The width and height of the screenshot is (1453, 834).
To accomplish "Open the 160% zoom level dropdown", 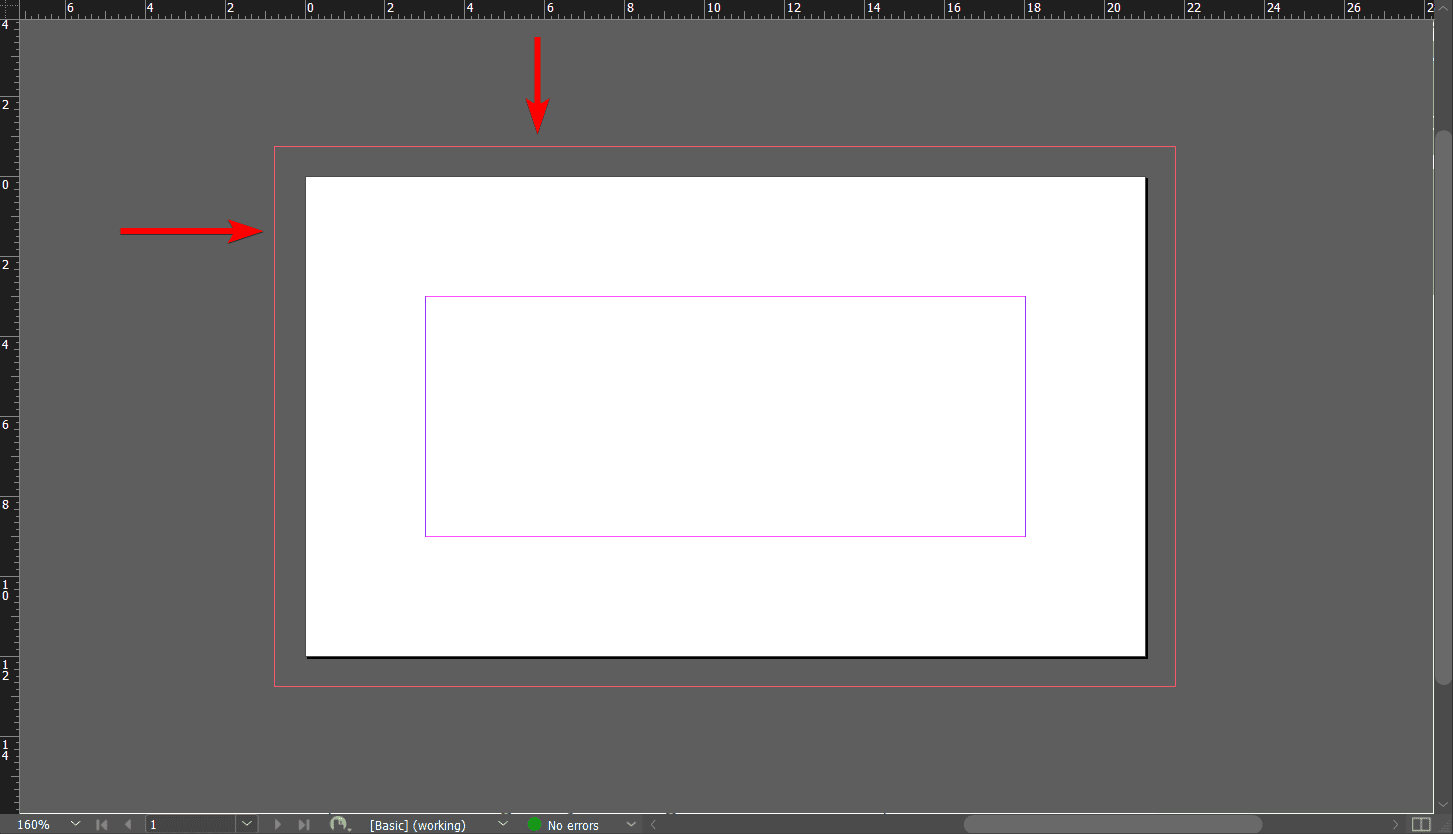I will point(76,824).
